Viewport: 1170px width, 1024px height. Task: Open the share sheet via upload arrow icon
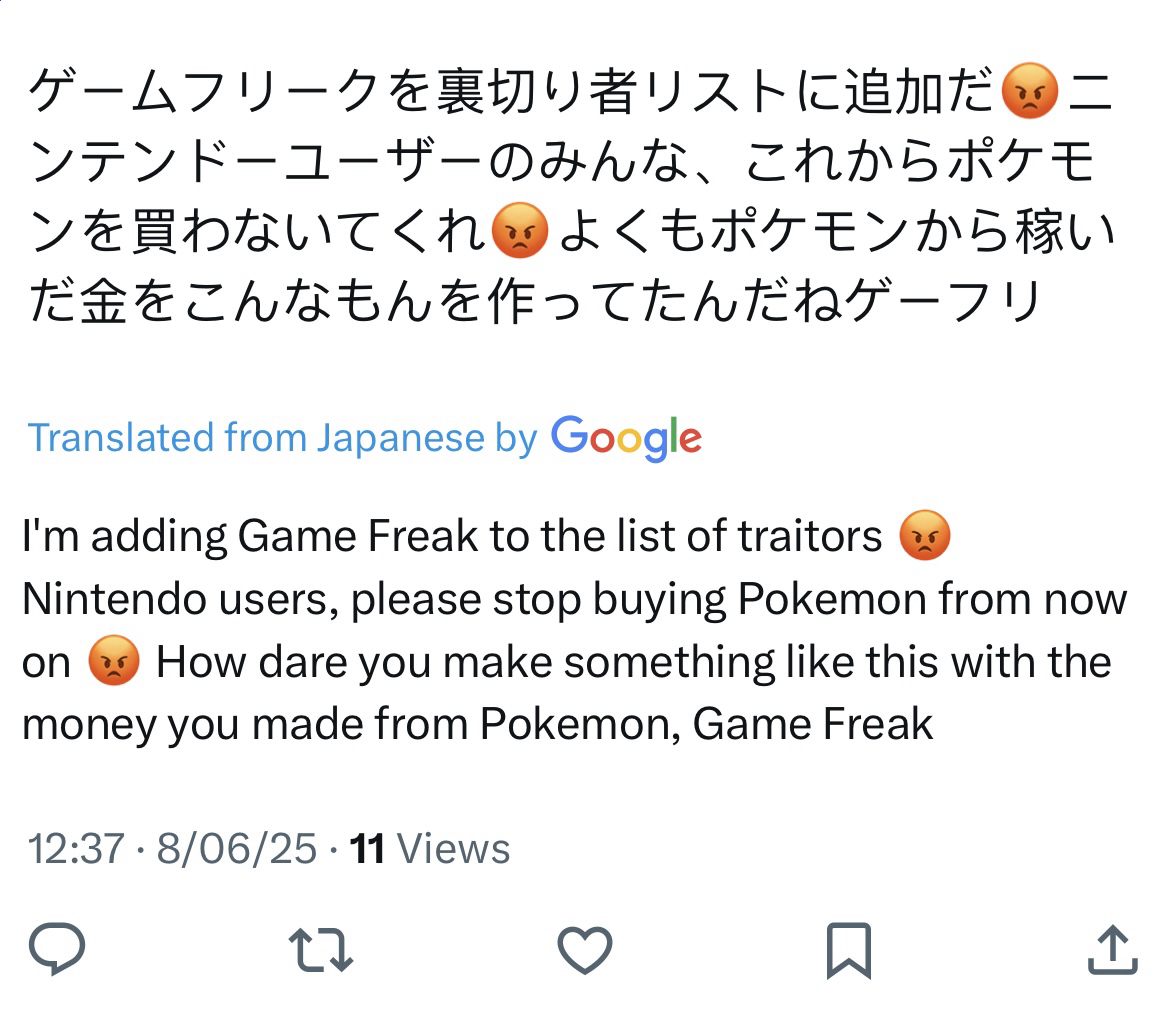[x=1113, y=949]
